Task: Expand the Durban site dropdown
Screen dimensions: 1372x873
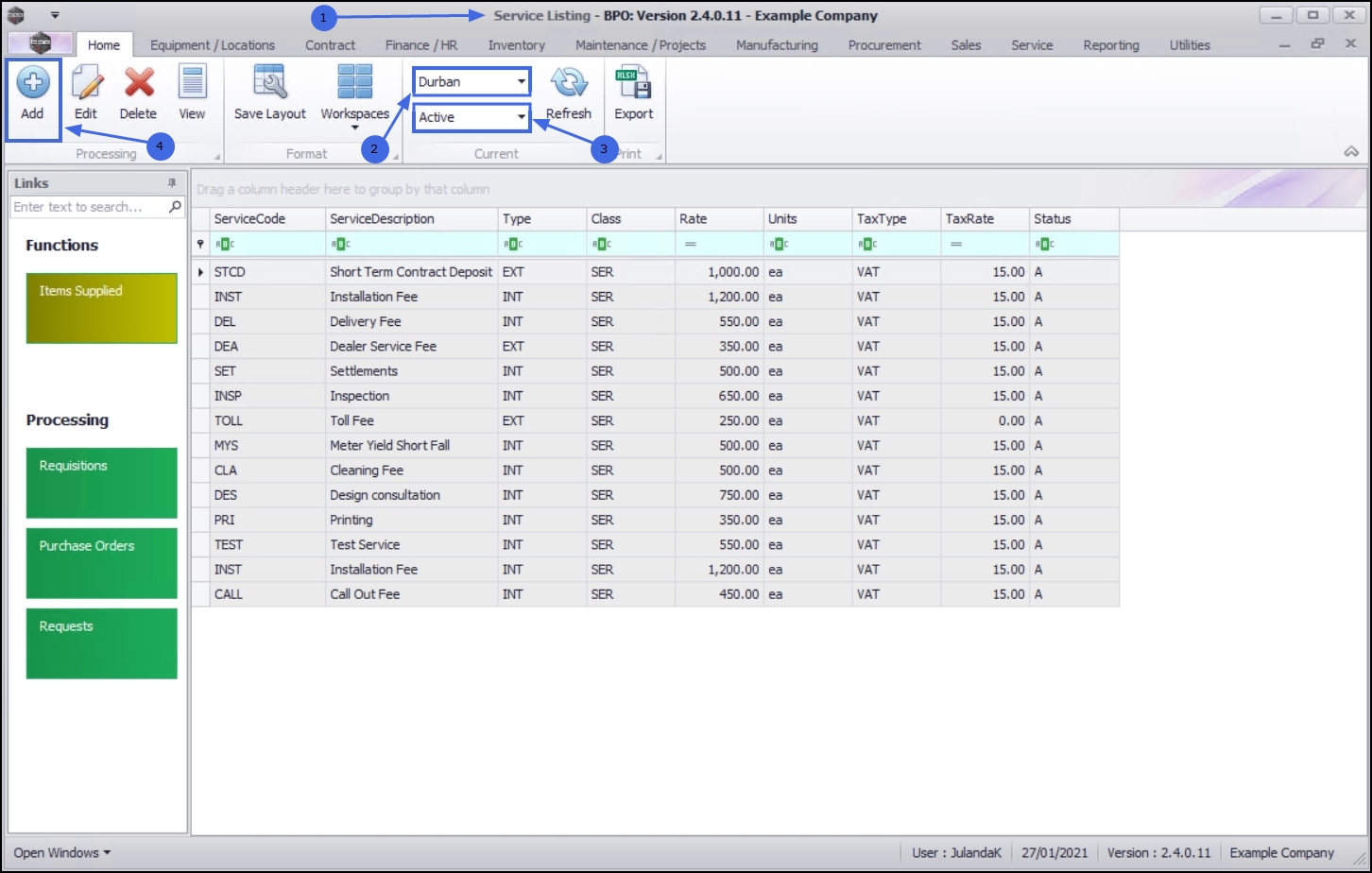Action: [x=522, y=82]
